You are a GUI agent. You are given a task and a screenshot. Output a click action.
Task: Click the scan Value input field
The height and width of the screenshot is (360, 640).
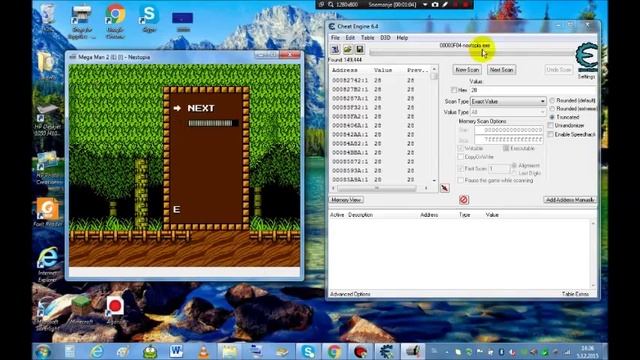[x=532, y=90]
